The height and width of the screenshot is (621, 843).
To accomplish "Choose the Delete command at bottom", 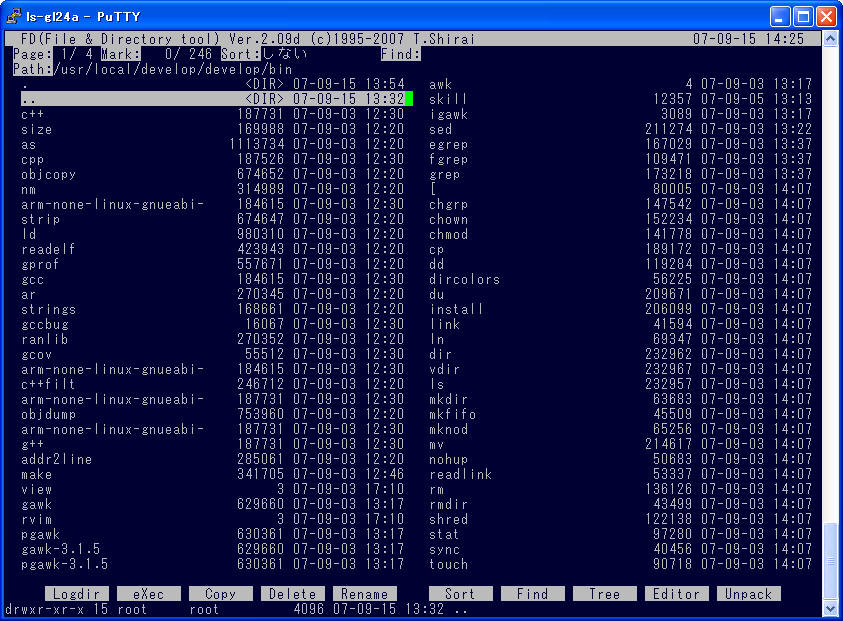I will (x=292, y=594).
